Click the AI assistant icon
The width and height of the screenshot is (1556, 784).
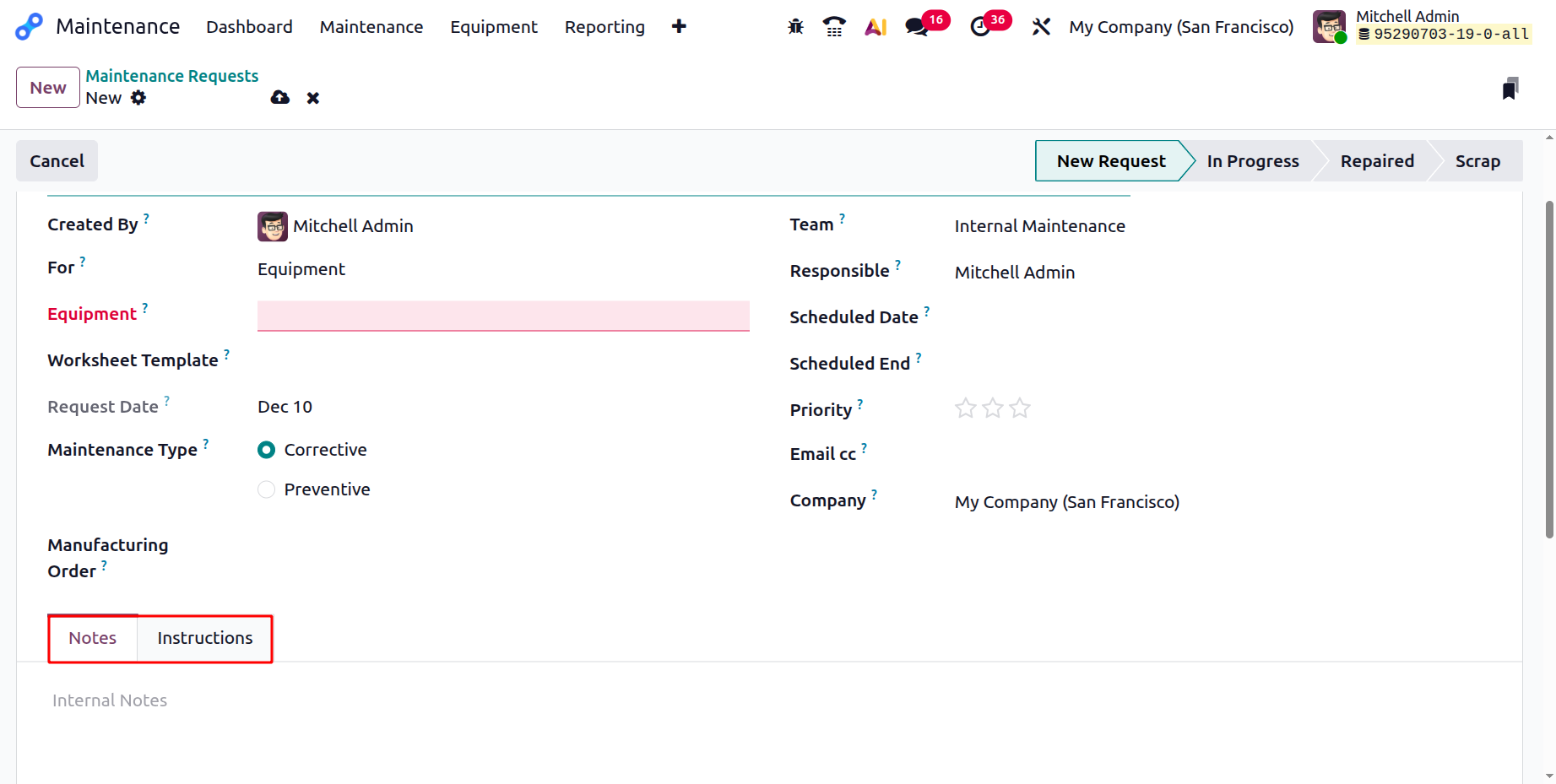(x=876, y=27)
